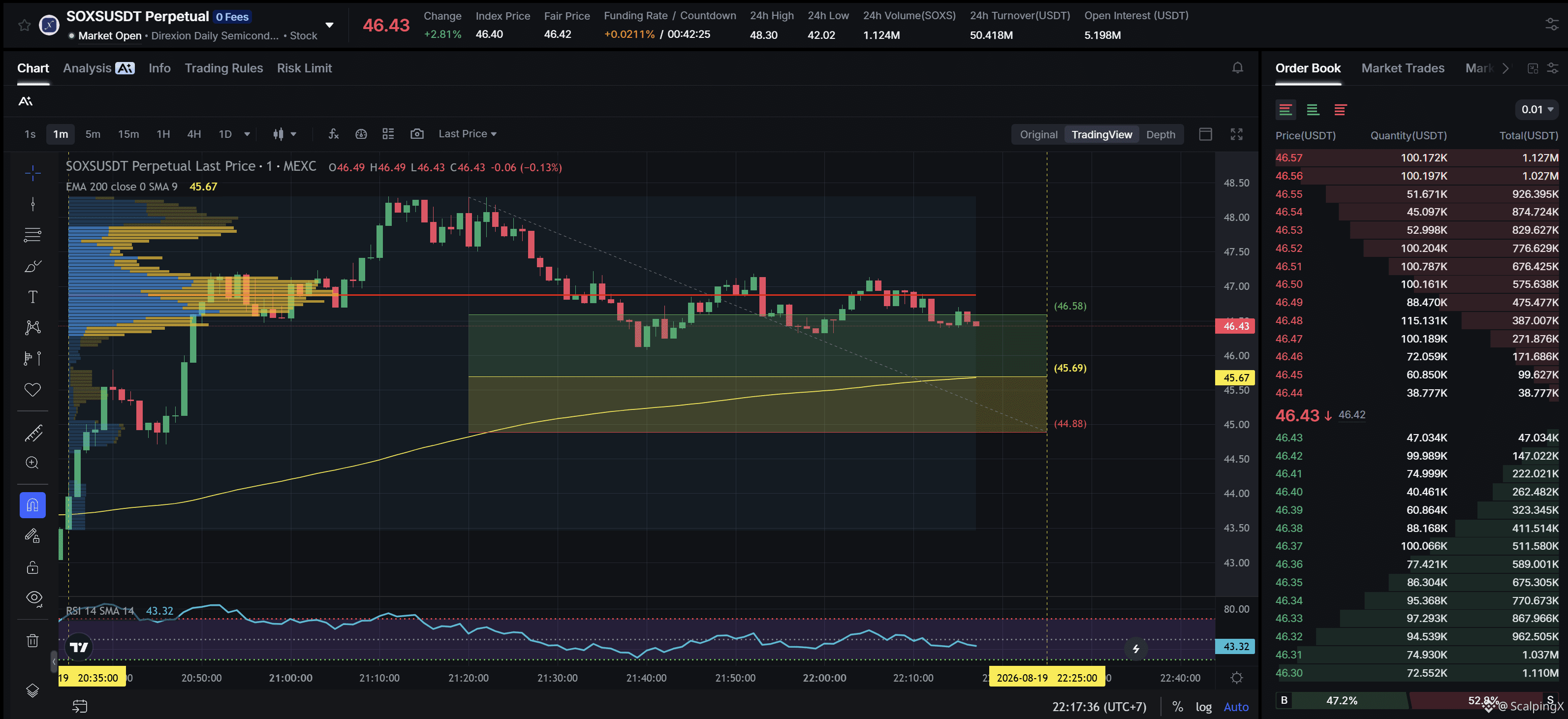Select the ruler measure tool
Viewport: 1568px width, 719px height.
[33, 433]
